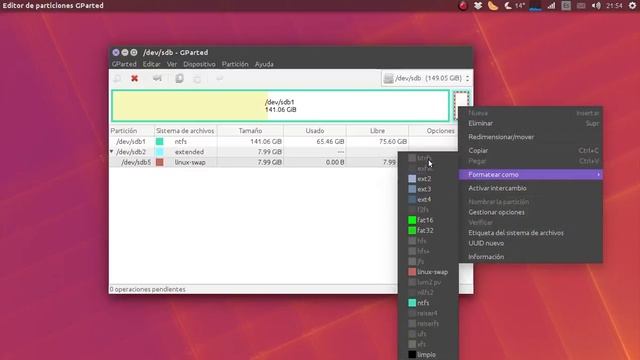Choose Activar intercambio in the context menu
Screen dimensions: 640x360
click(530, 188)
